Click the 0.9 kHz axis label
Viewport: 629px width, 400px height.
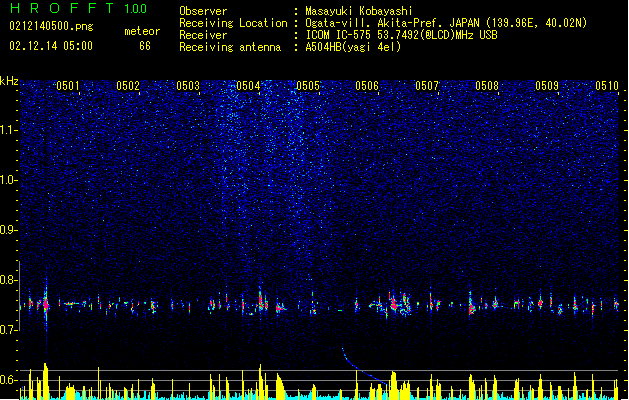tap(9, 230)
